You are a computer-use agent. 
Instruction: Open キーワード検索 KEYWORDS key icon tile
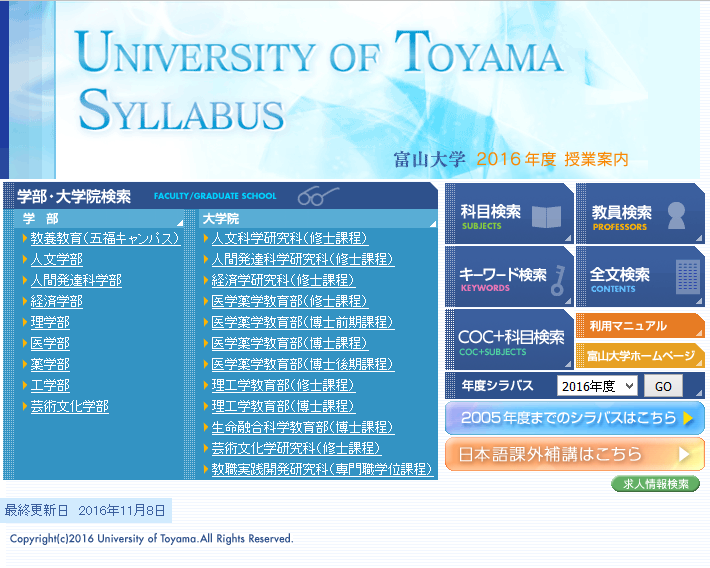pos(509,277)
